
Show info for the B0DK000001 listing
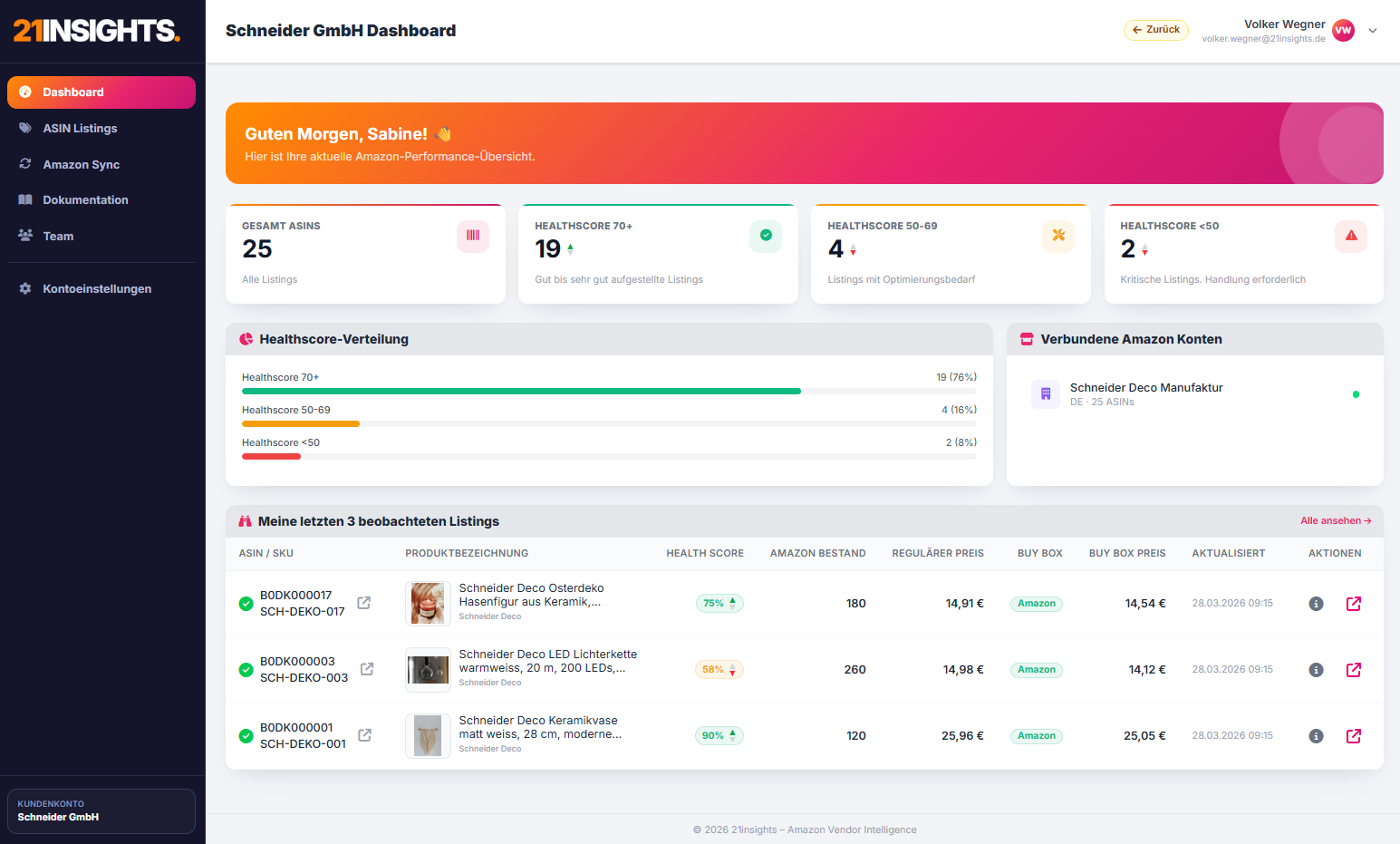1317,736
